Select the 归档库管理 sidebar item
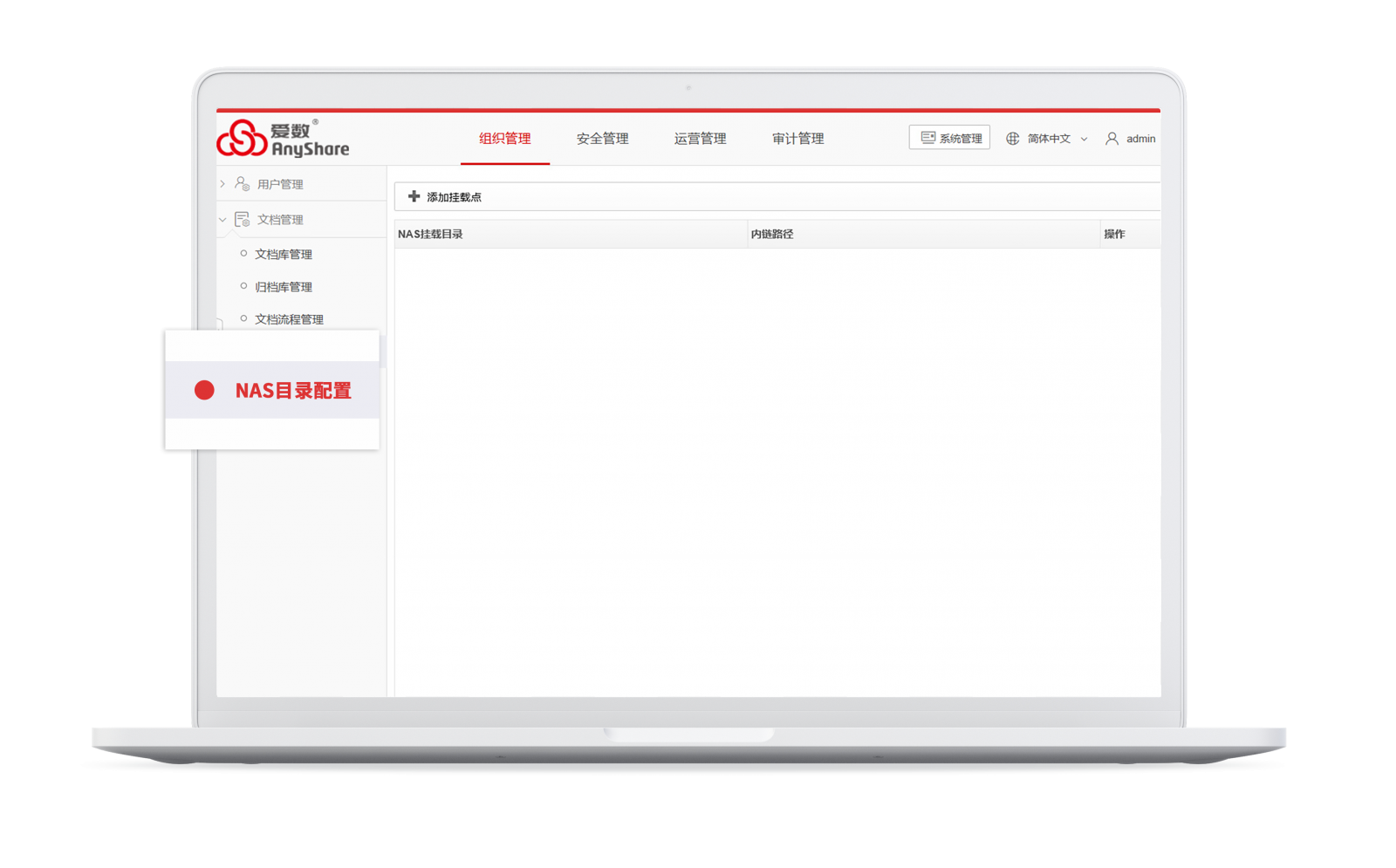This screenshot has height=868, width=1396. point(284,287)
